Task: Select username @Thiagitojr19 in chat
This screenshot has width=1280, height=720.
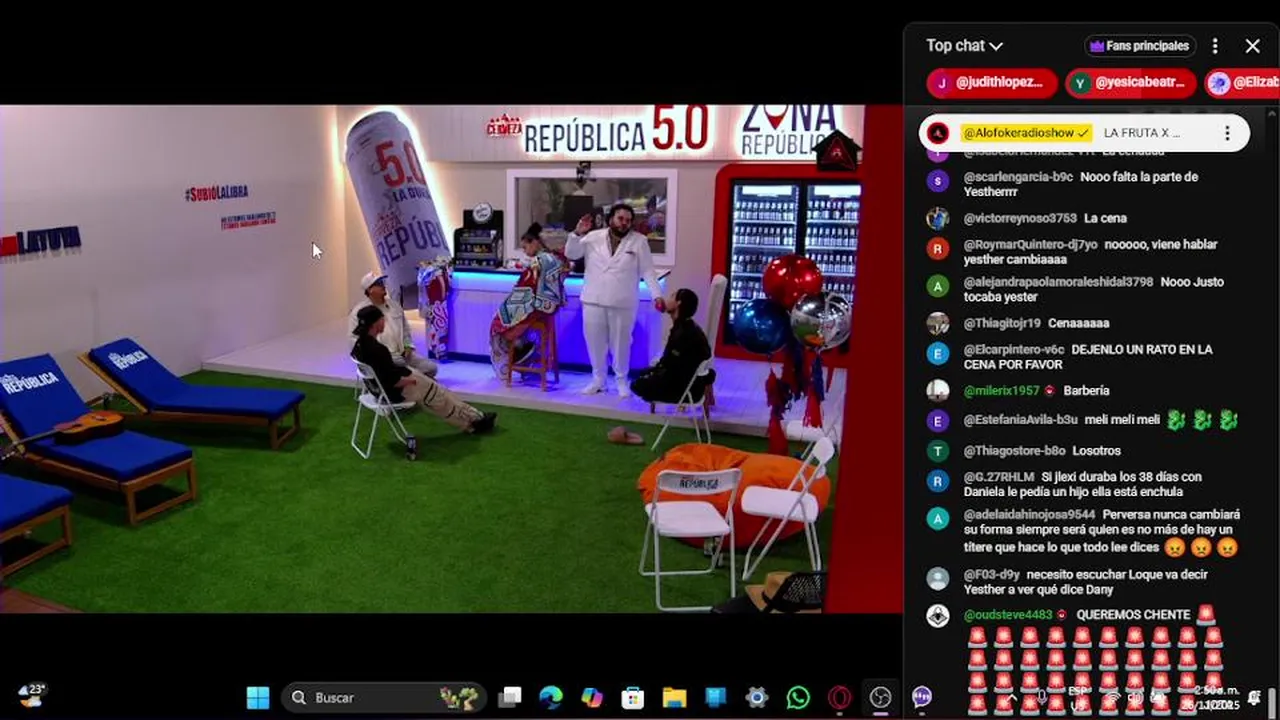Action: pyautogui.click(x=1002, y=323)
